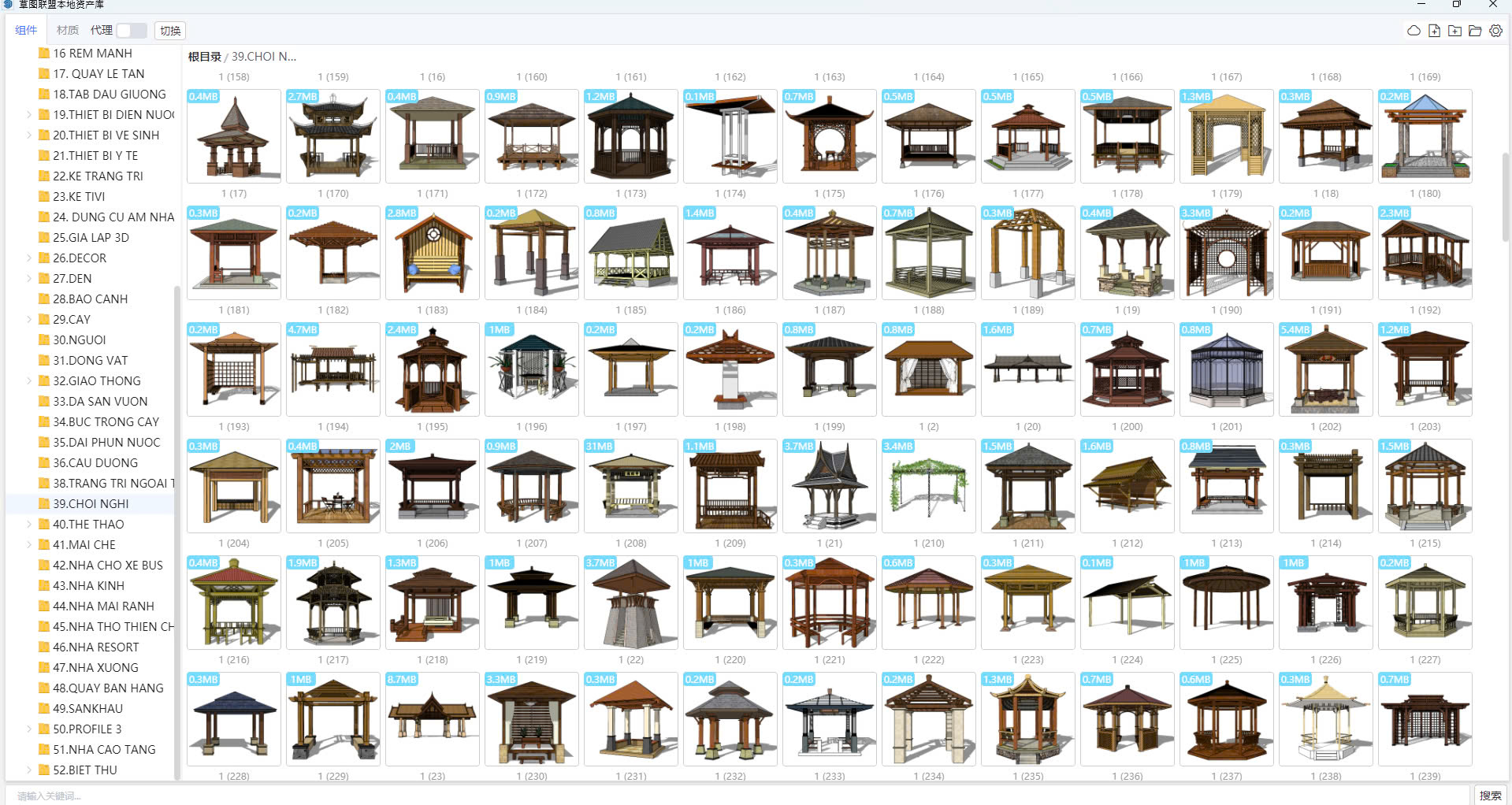
Task: Click the add new file icon
Action: [x=1434, y=31]
